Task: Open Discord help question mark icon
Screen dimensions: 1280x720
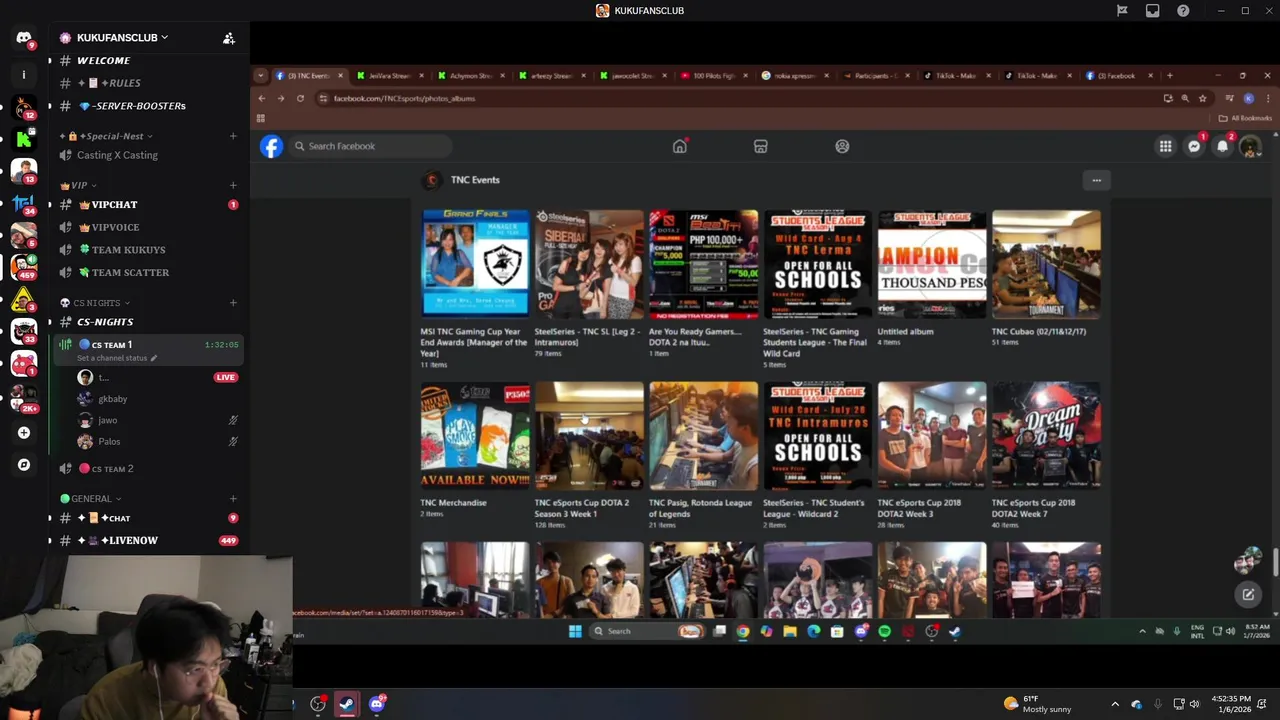Action: (1183, 11)
